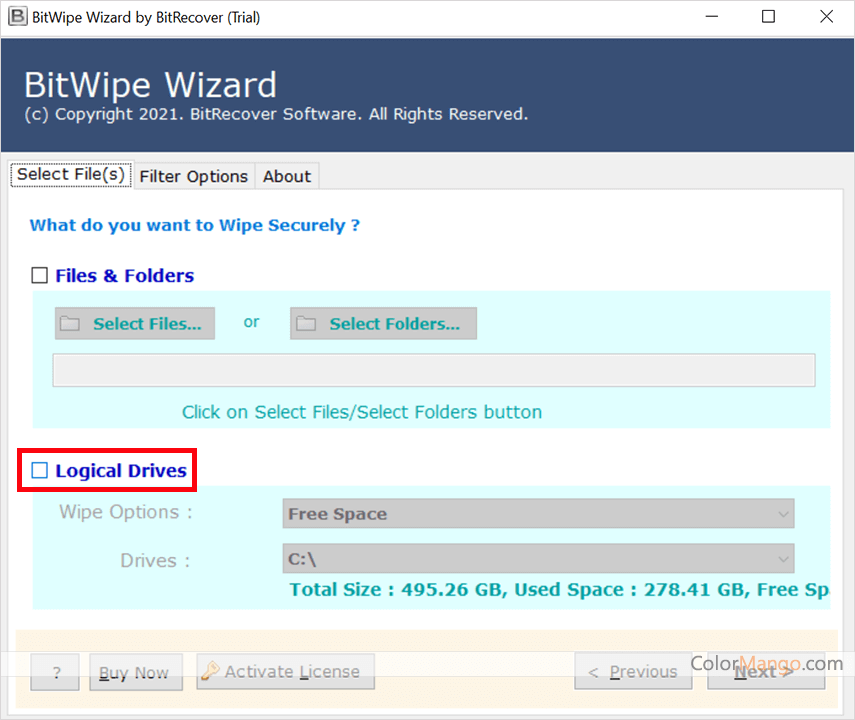
Task: Click the Activate License button
Action: [x=285, y=671]
